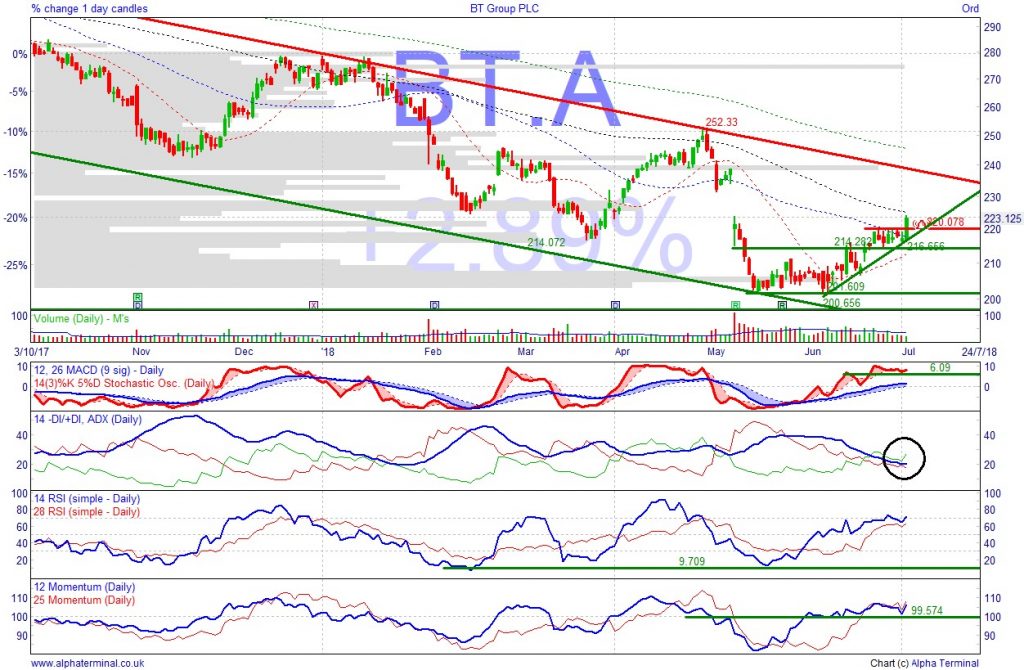
Task: Click the -10% change axis label
Action: click(x=16, y=132)
